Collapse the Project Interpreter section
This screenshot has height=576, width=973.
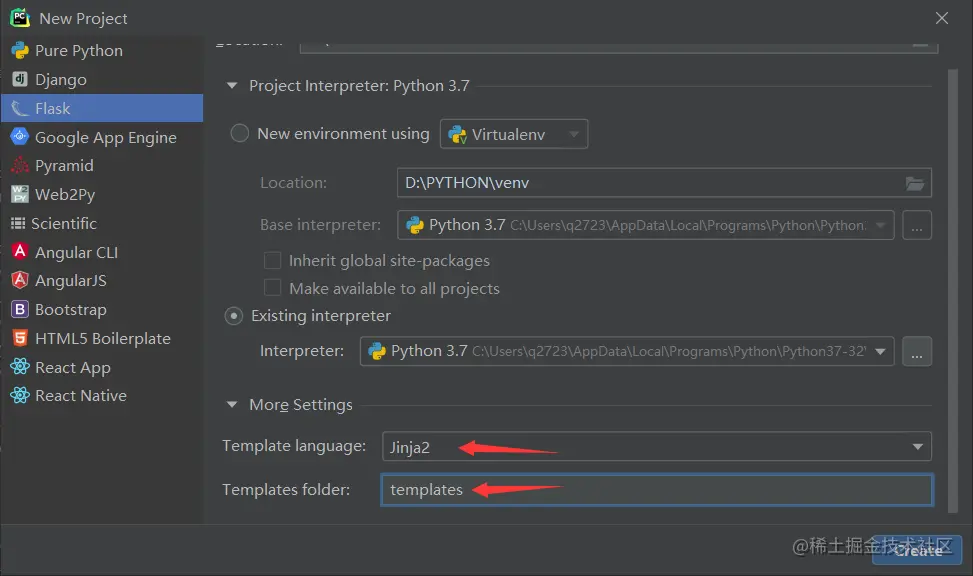coord(232,86)
